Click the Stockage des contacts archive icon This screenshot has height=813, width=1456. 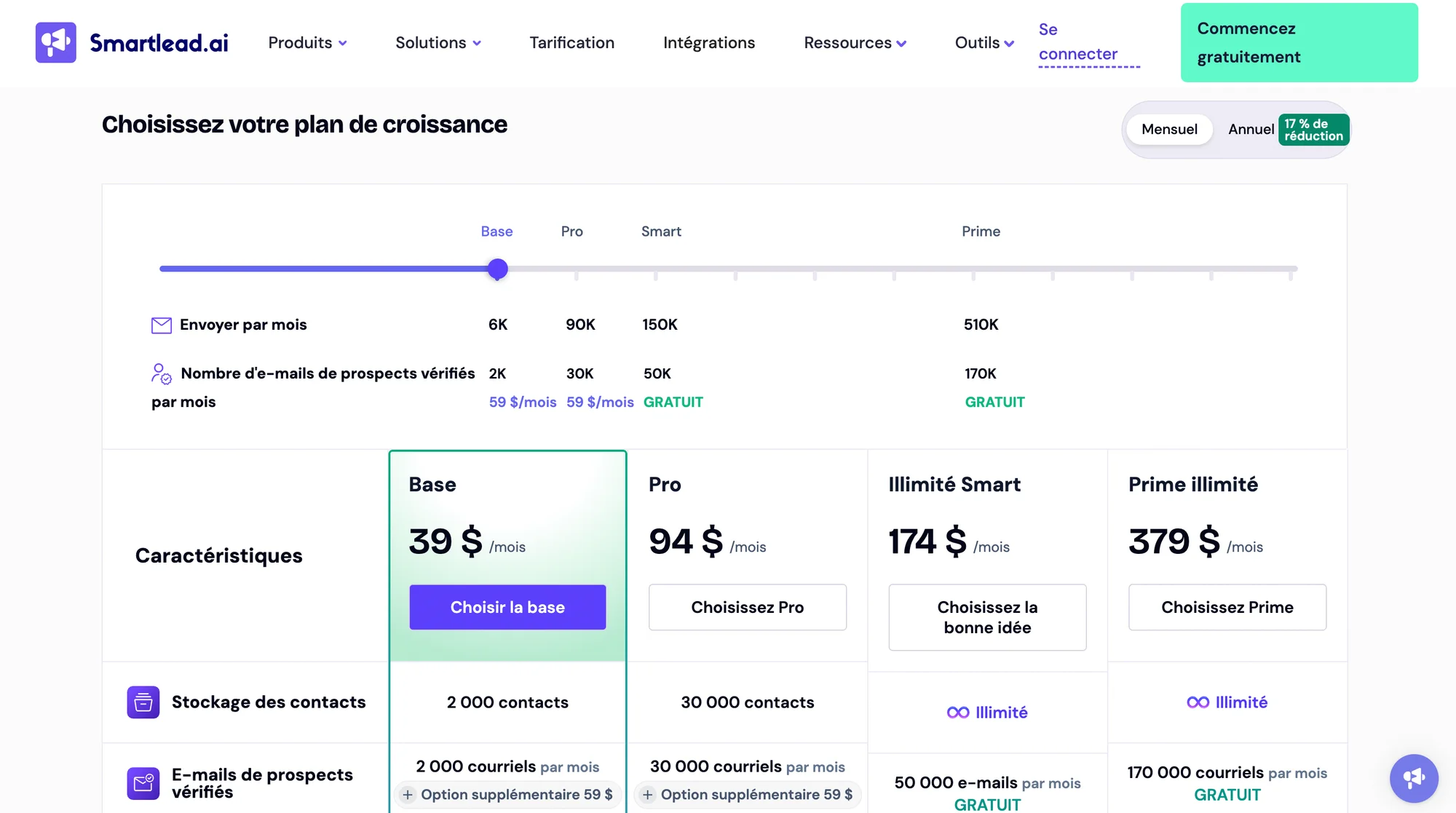click(x=143, y=702)
